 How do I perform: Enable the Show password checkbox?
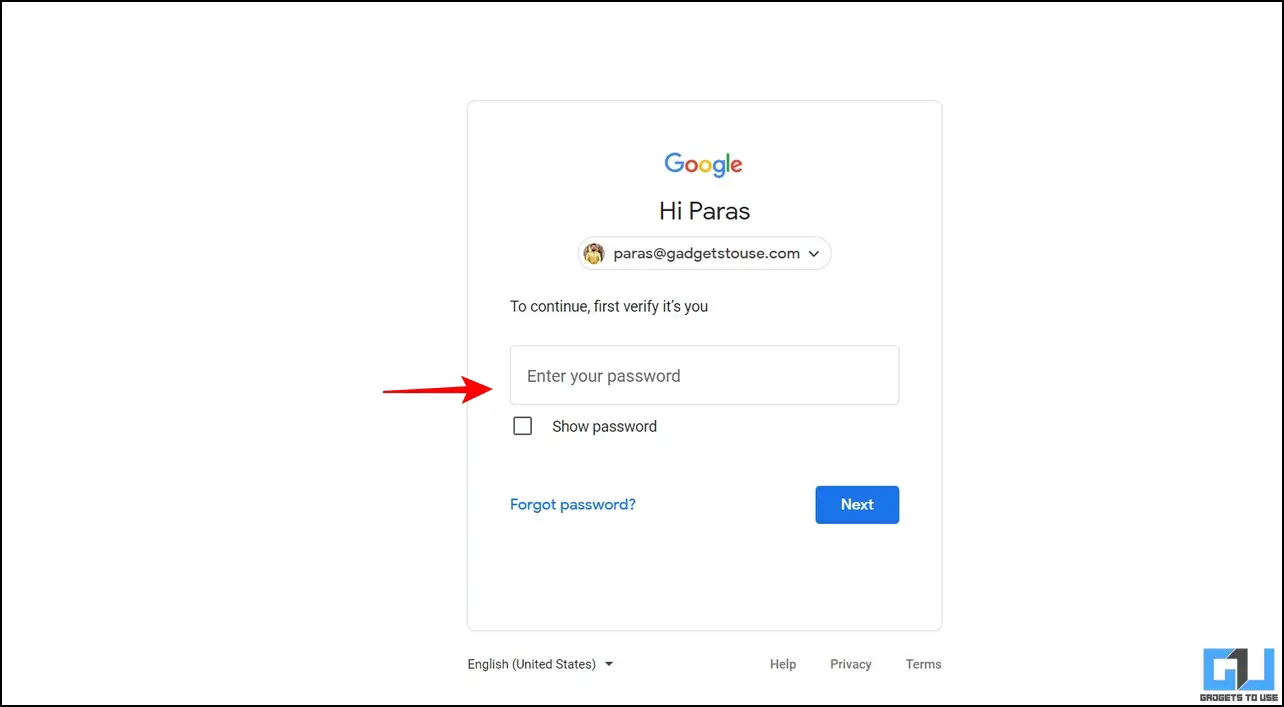522,426
